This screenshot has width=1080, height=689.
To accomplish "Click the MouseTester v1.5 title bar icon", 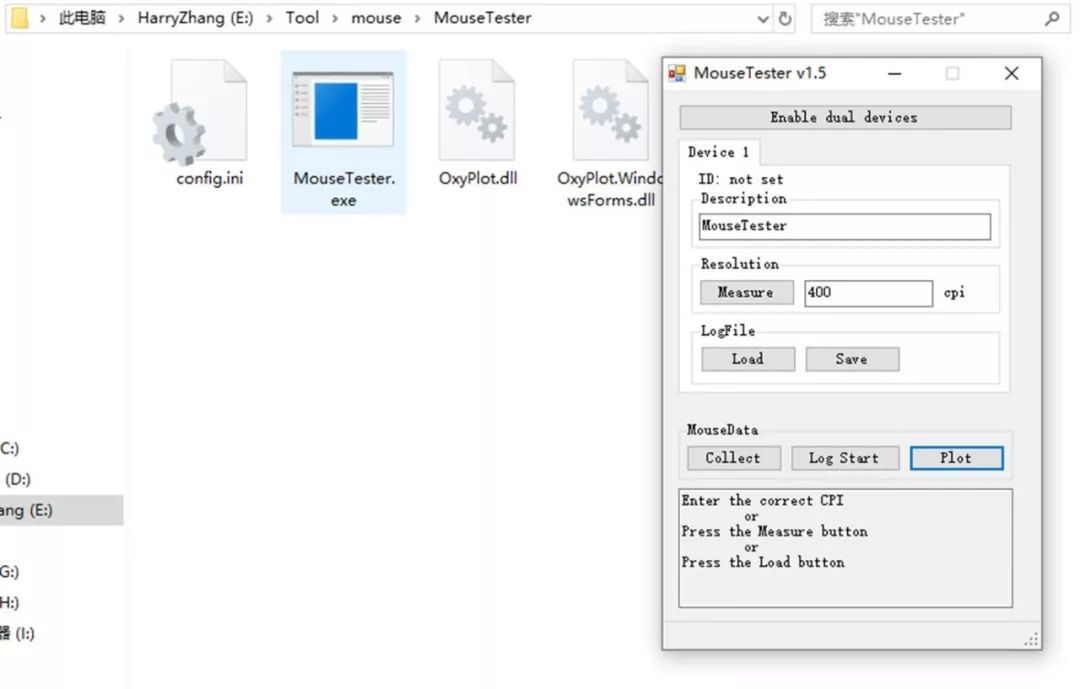I will (677, 73).
